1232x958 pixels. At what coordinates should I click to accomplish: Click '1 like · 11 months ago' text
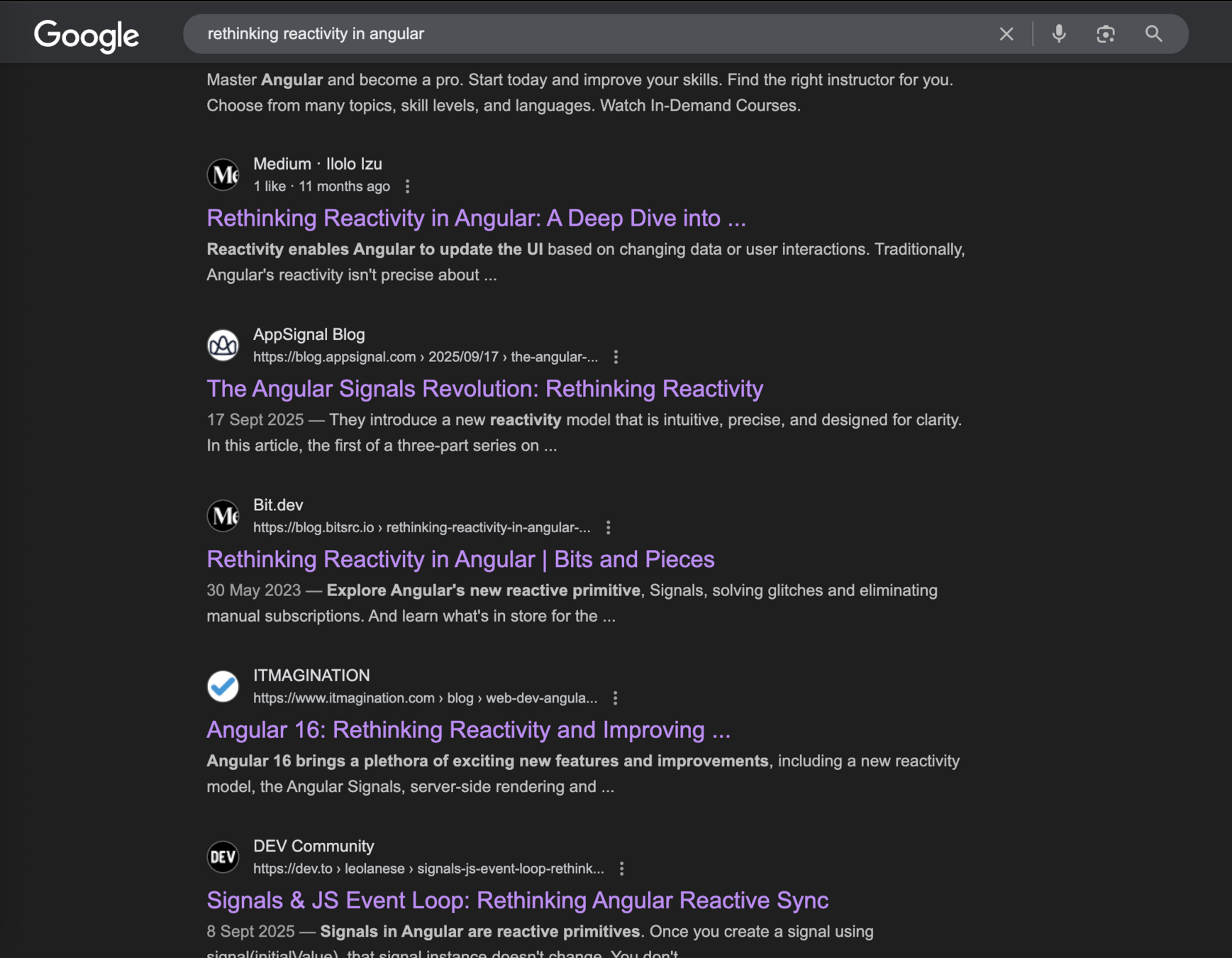321,187
